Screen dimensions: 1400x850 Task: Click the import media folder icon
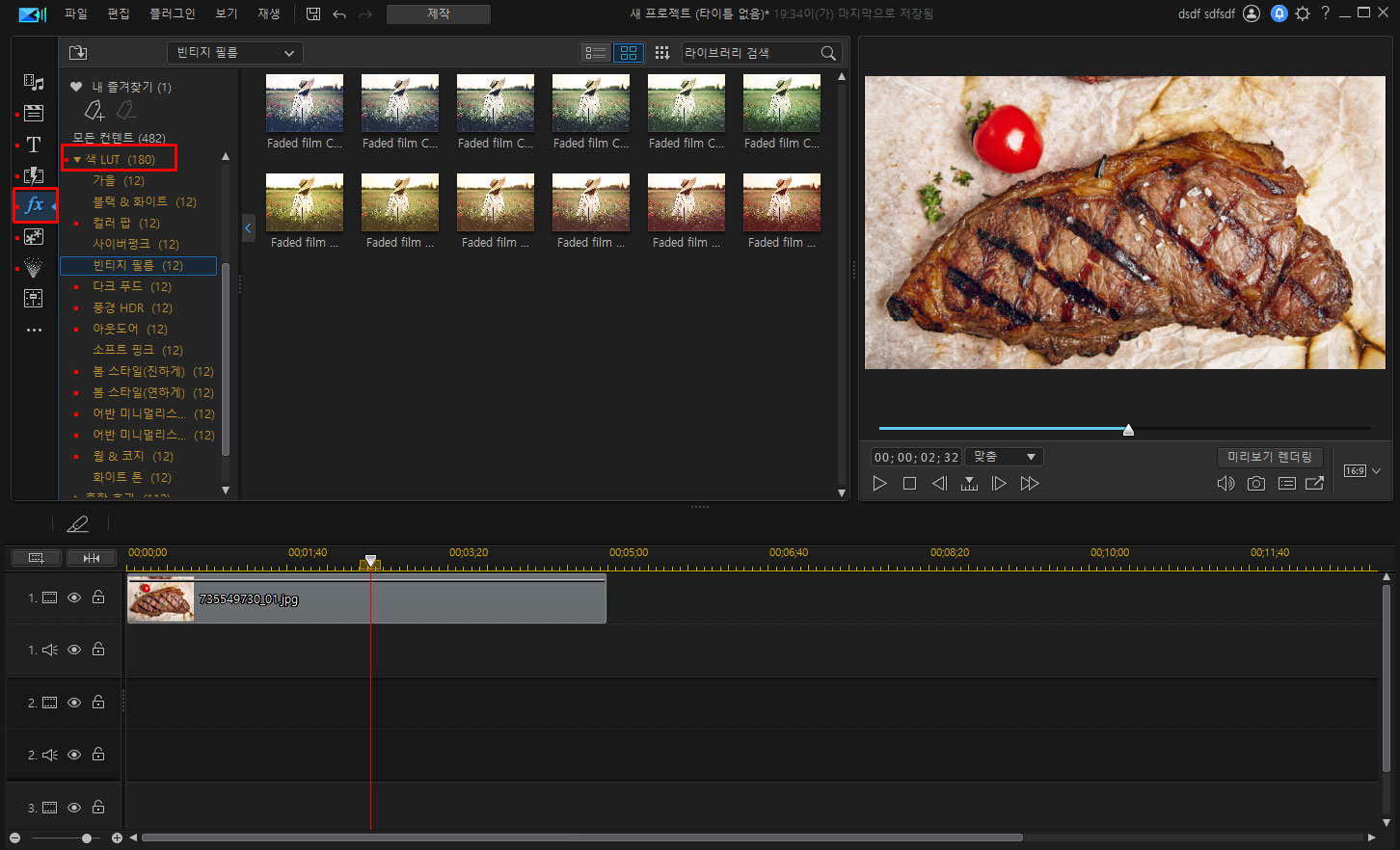click(78, 52)
